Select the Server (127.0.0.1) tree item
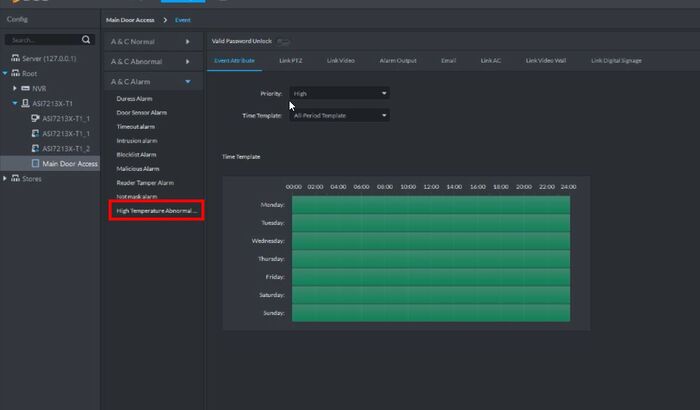Viewport: 700px width, 410px height. [50, 58]
